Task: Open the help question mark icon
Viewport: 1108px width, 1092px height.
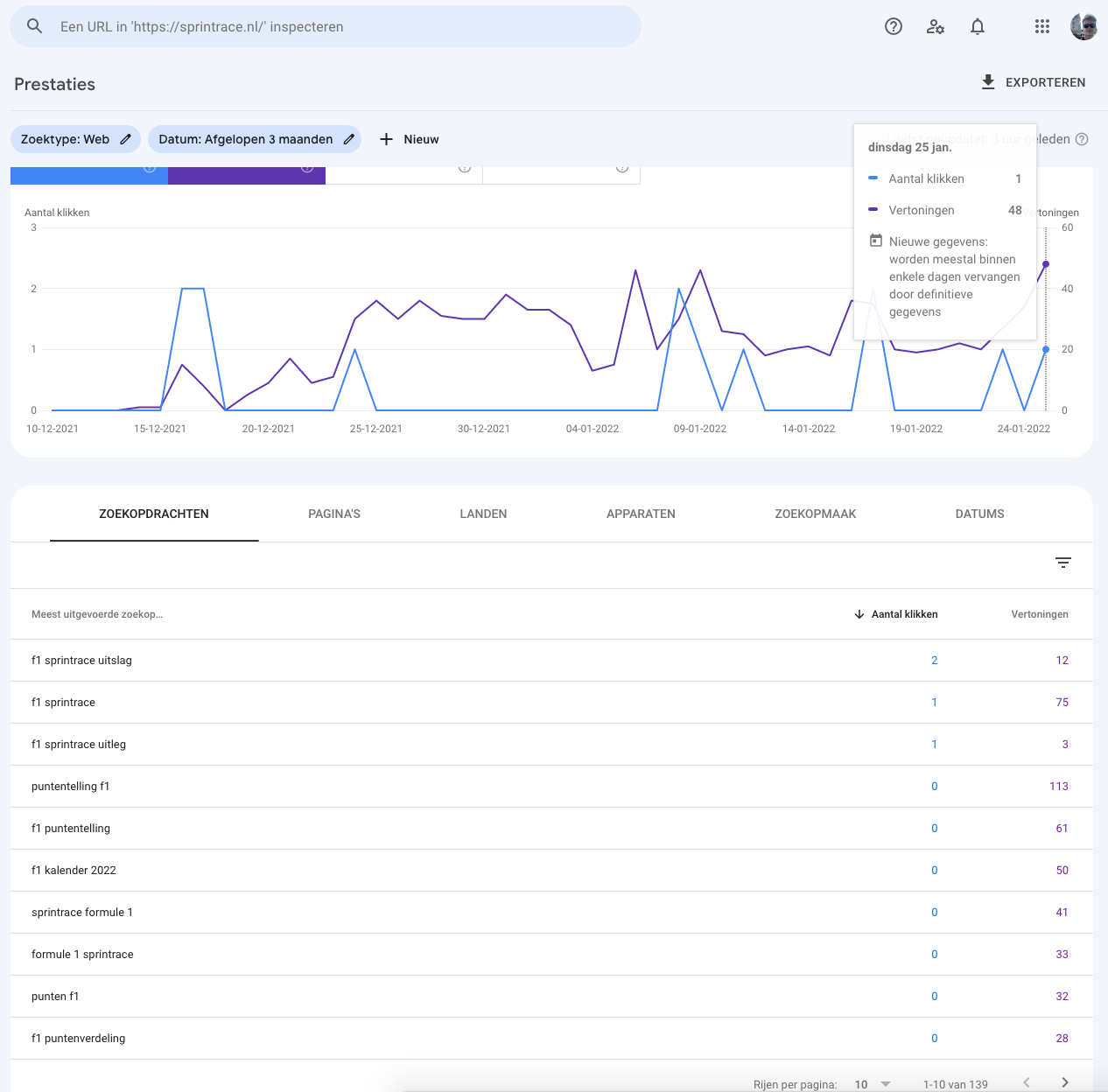Action: click(894, 26)
